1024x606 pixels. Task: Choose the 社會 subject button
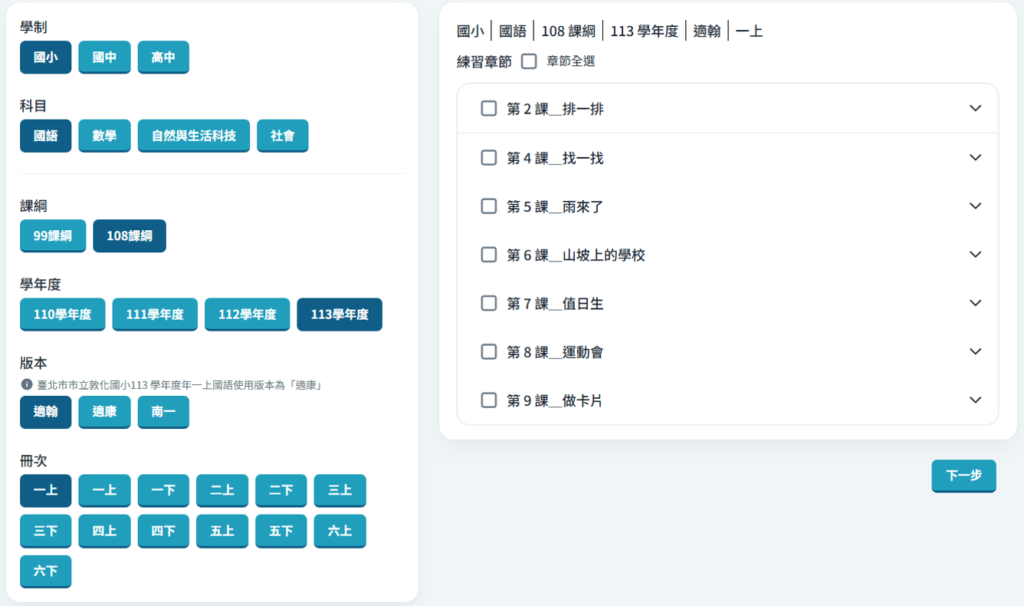coord(282,135)
